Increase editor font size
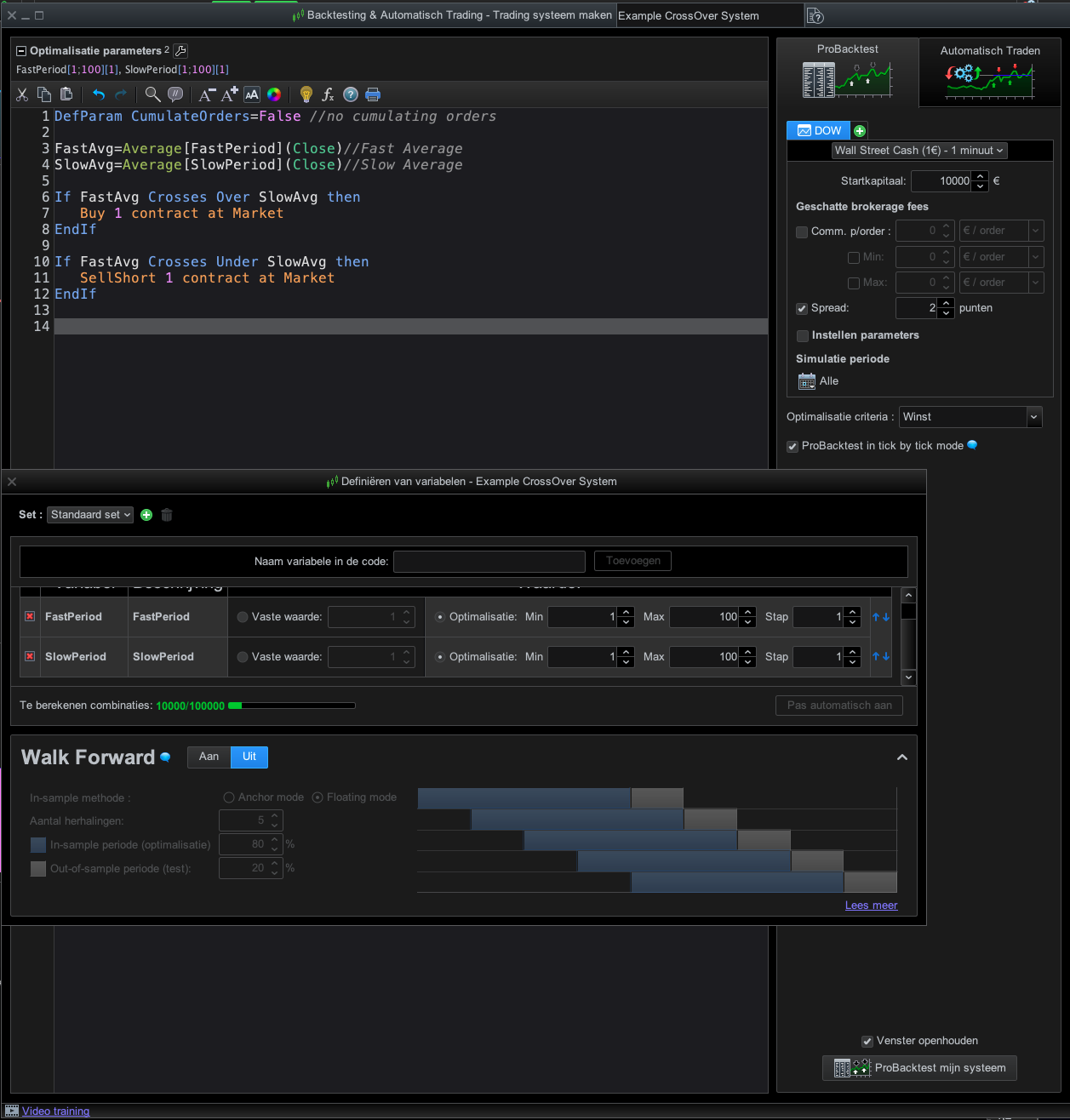This screenshot has width=1070, height=1120. (229, 94)
